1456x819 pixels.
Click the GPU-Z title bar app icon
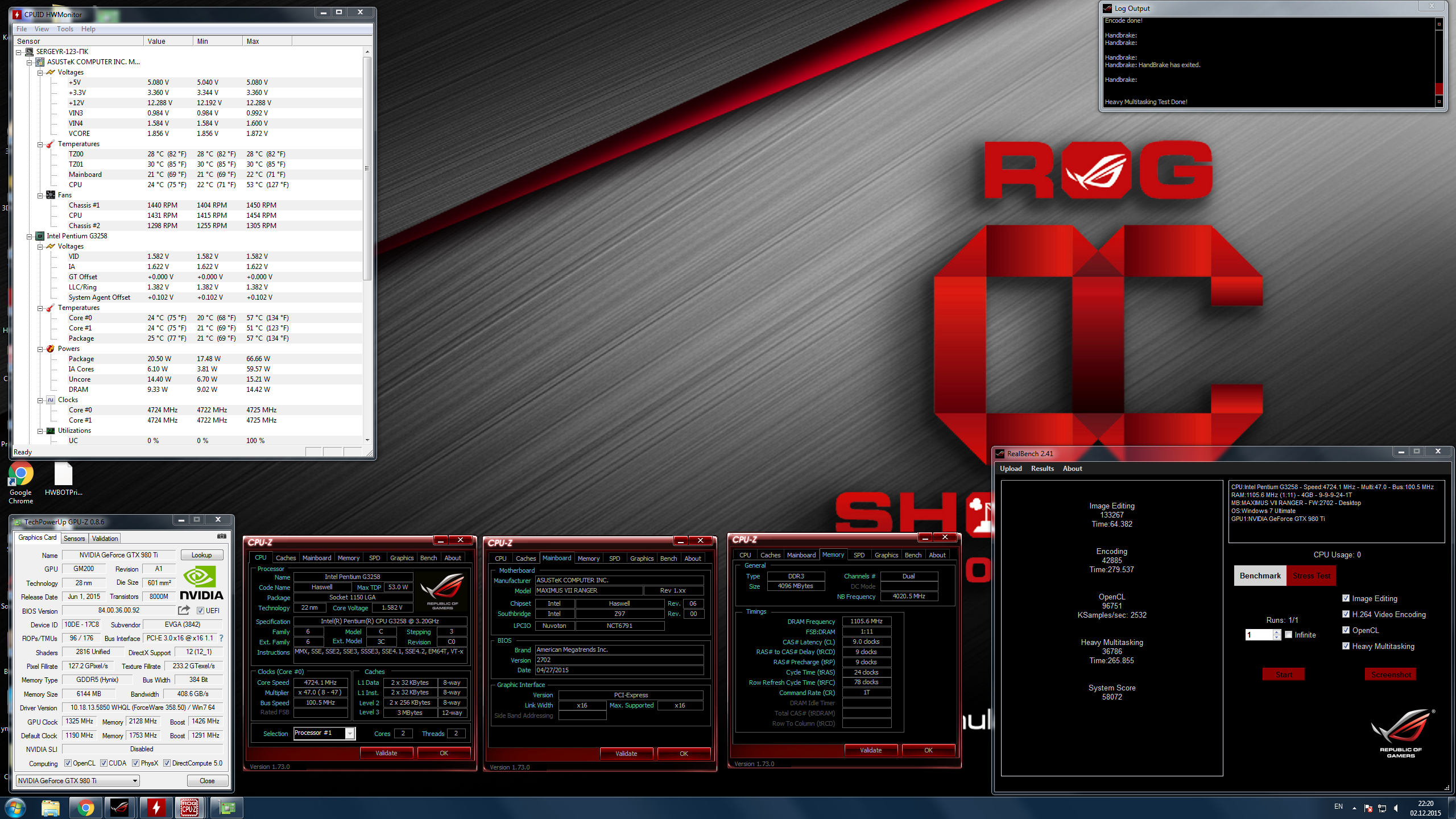click(x=17, y=522)
